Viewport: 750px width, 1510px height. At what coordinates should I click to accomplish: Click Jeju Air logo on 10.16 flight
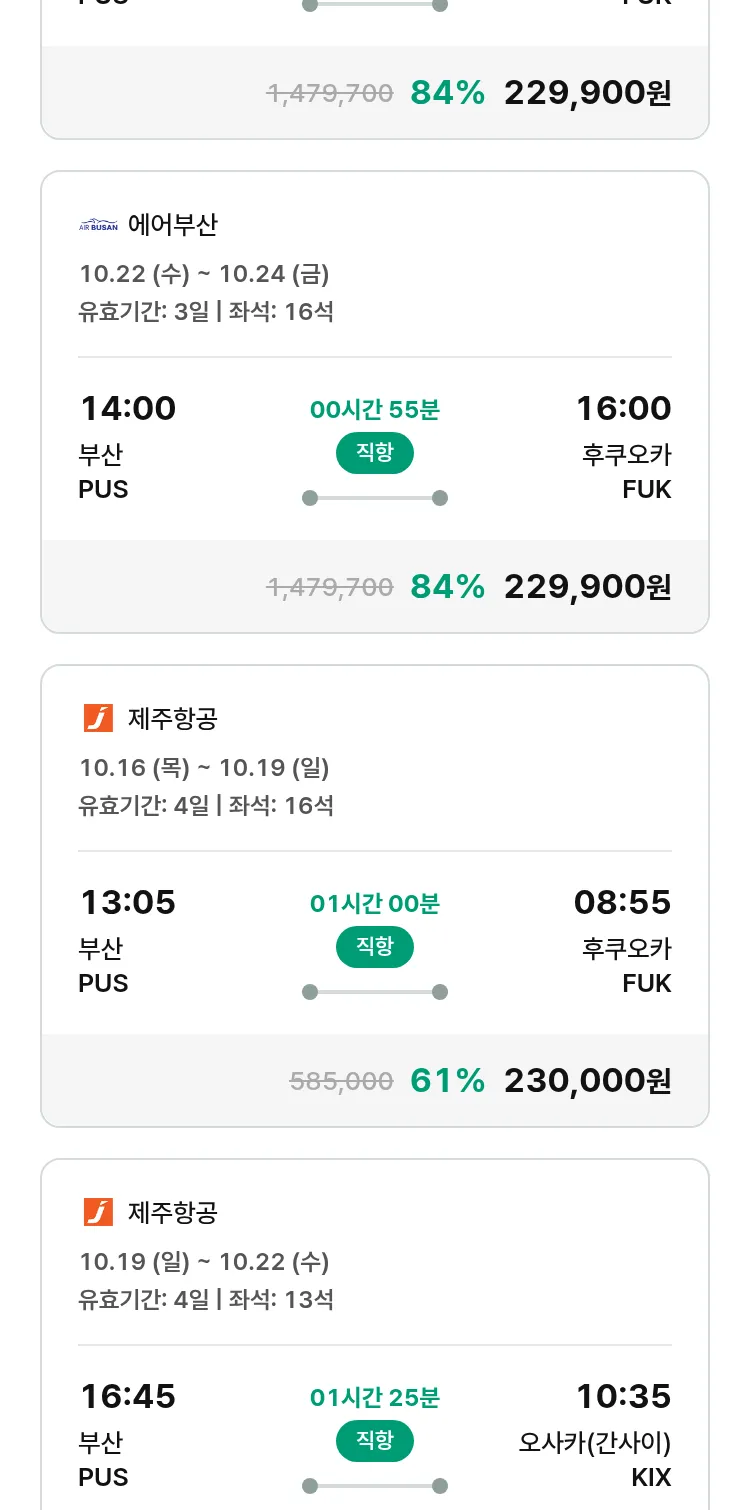click(x=98, y=718)
